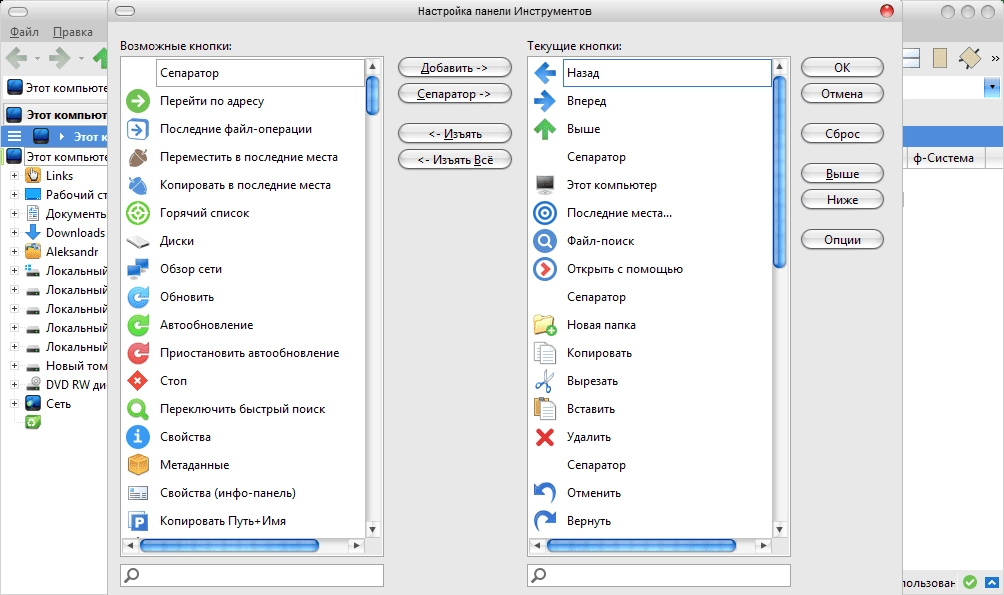
Task: Click the 'Этот компьютер' monitor icon in current buttons
Action: click(x=545, y=185)
